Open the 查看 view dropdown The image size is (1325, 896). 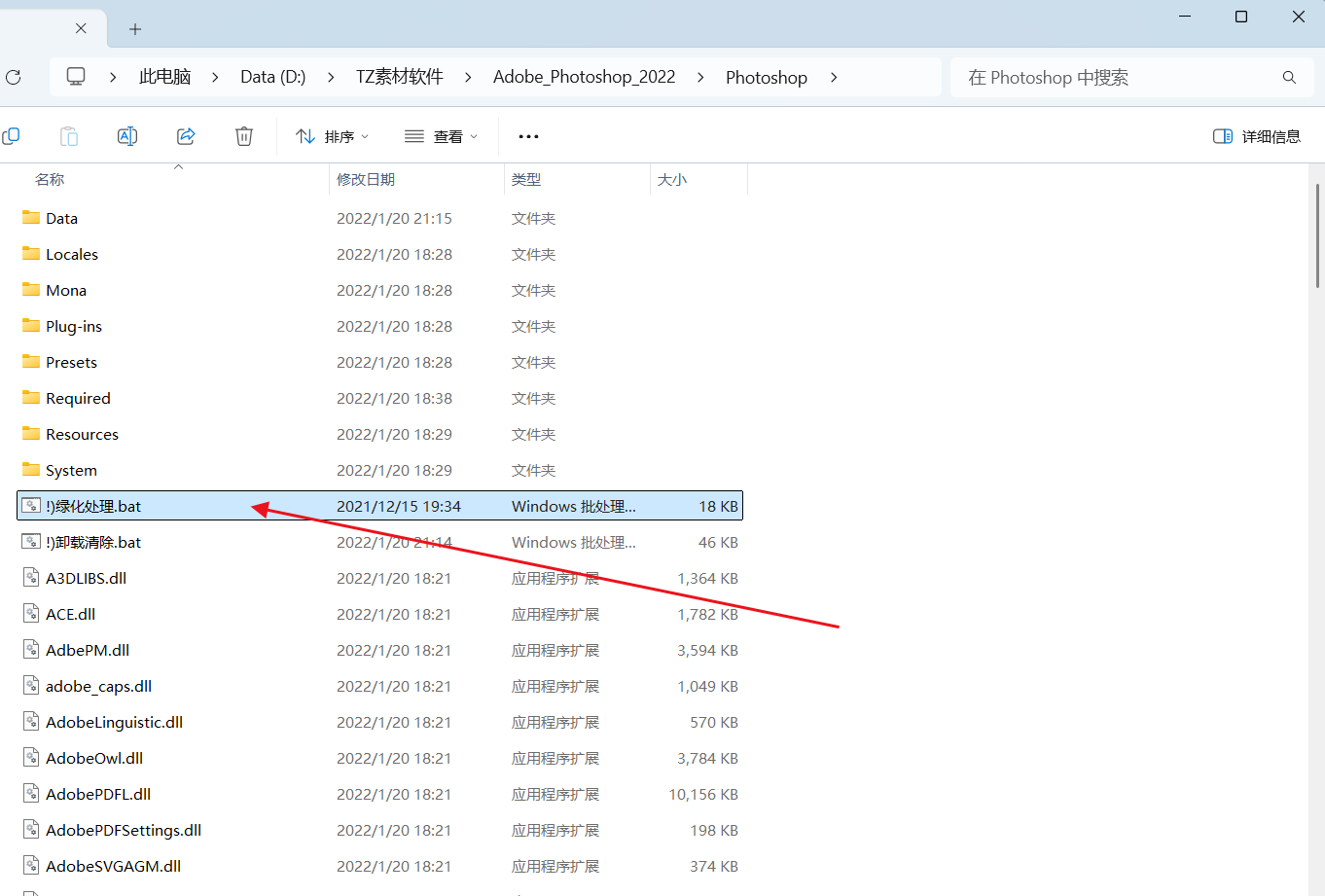click(x=442, y=136)
